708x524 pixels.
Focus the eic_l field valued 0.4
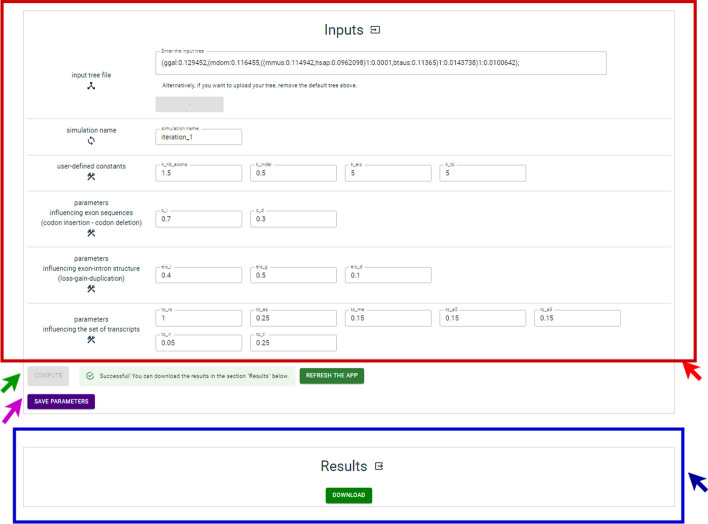199,275
